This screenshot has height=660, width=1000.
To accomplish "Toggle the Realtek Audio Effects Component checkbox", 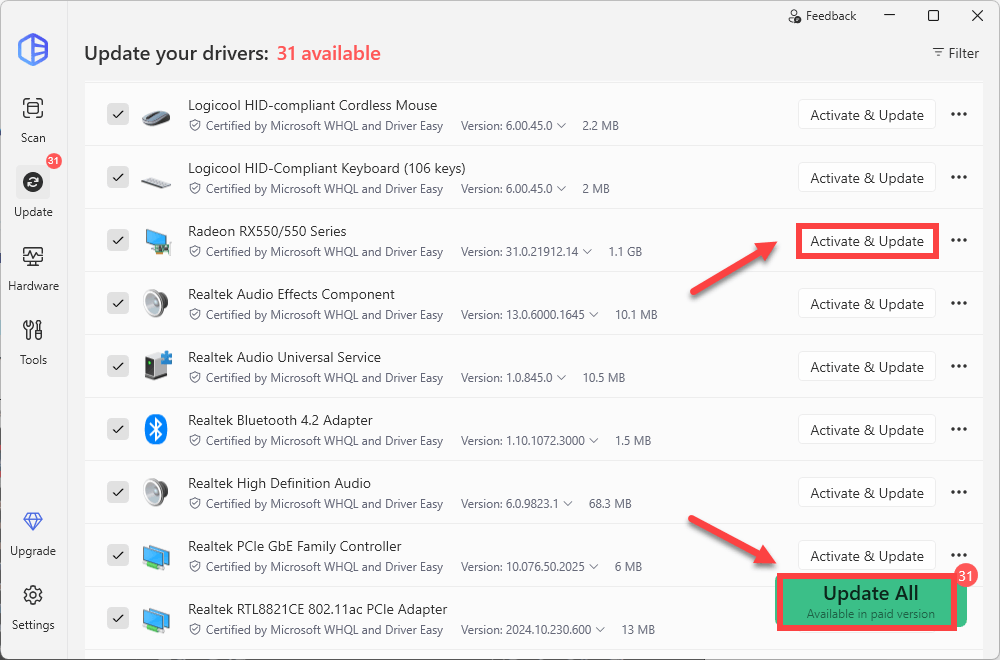I will [118, 304].
